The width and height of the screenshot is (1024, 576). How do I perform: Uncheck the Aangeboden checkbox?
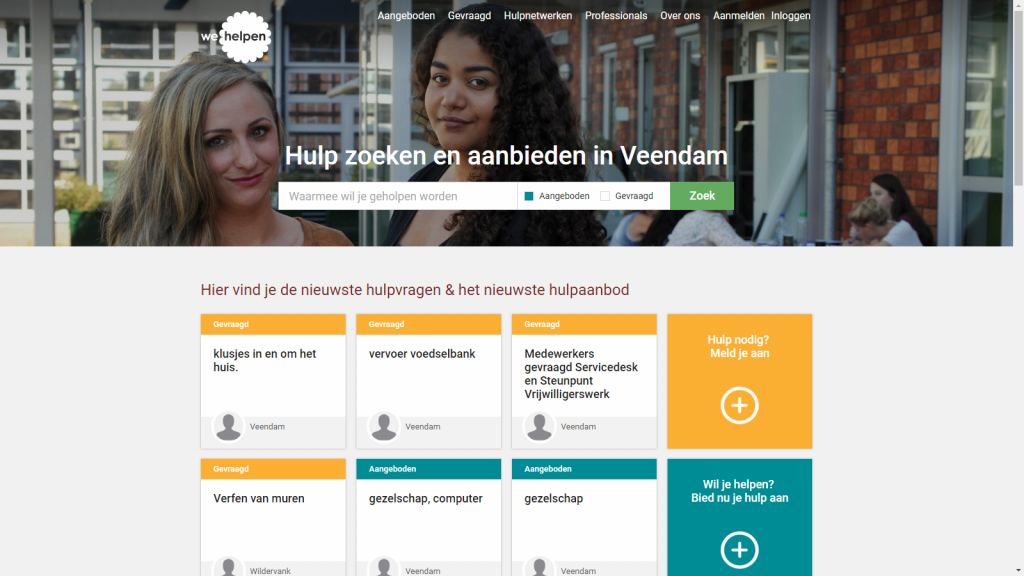click(529, 196)
